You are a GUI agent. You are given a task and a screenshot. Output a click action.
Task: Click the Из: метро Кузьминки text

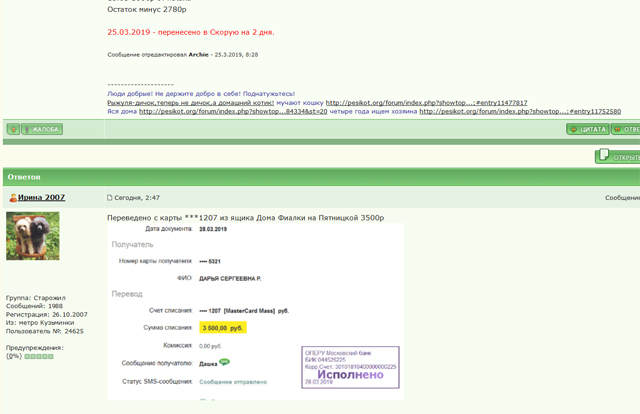(40, 323)
